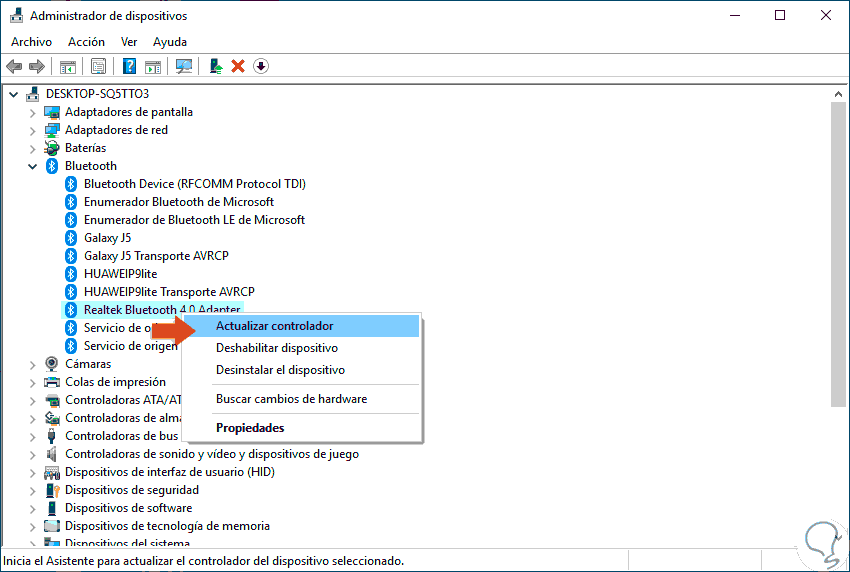Select Galaxy J5 Transporte AVRCP
Viewport: 850px width, 572px height.
156,255
